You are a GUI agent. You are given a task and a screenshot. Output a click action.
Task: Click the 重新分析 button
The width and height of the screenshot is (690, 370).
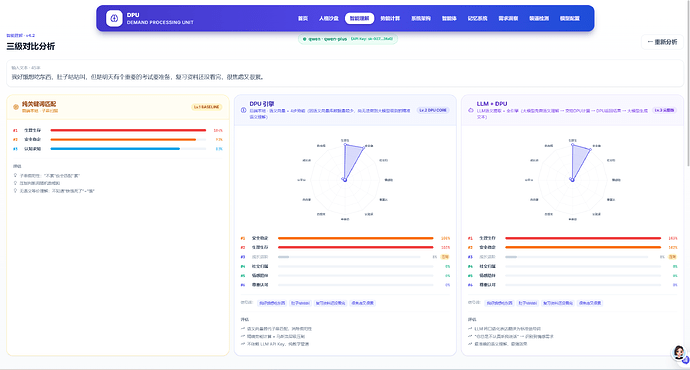click(662, 42)
